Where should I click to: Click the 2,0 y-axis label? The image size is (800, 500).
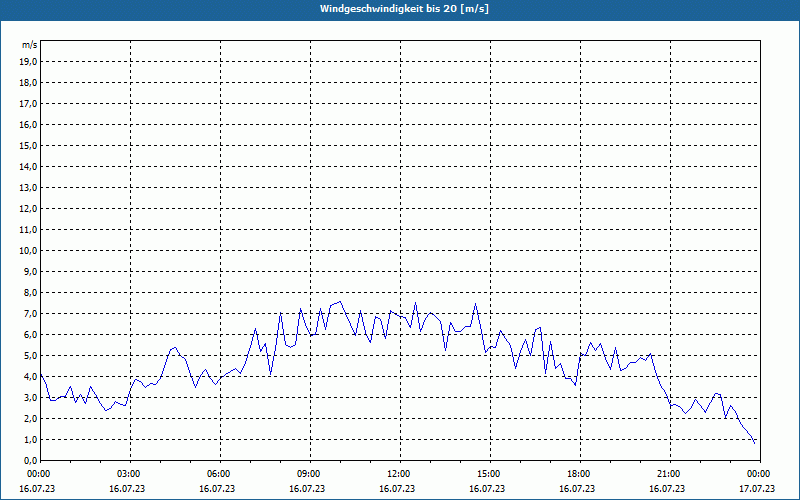[x=30, y=418]
